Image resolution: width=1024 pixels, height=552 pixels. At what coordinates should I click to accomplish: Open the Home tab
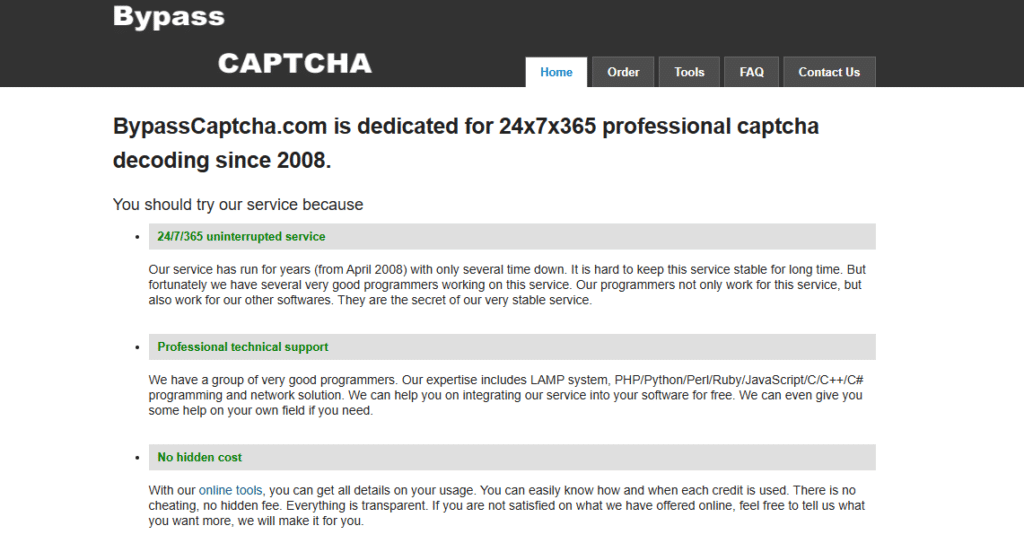coord(556,72)
